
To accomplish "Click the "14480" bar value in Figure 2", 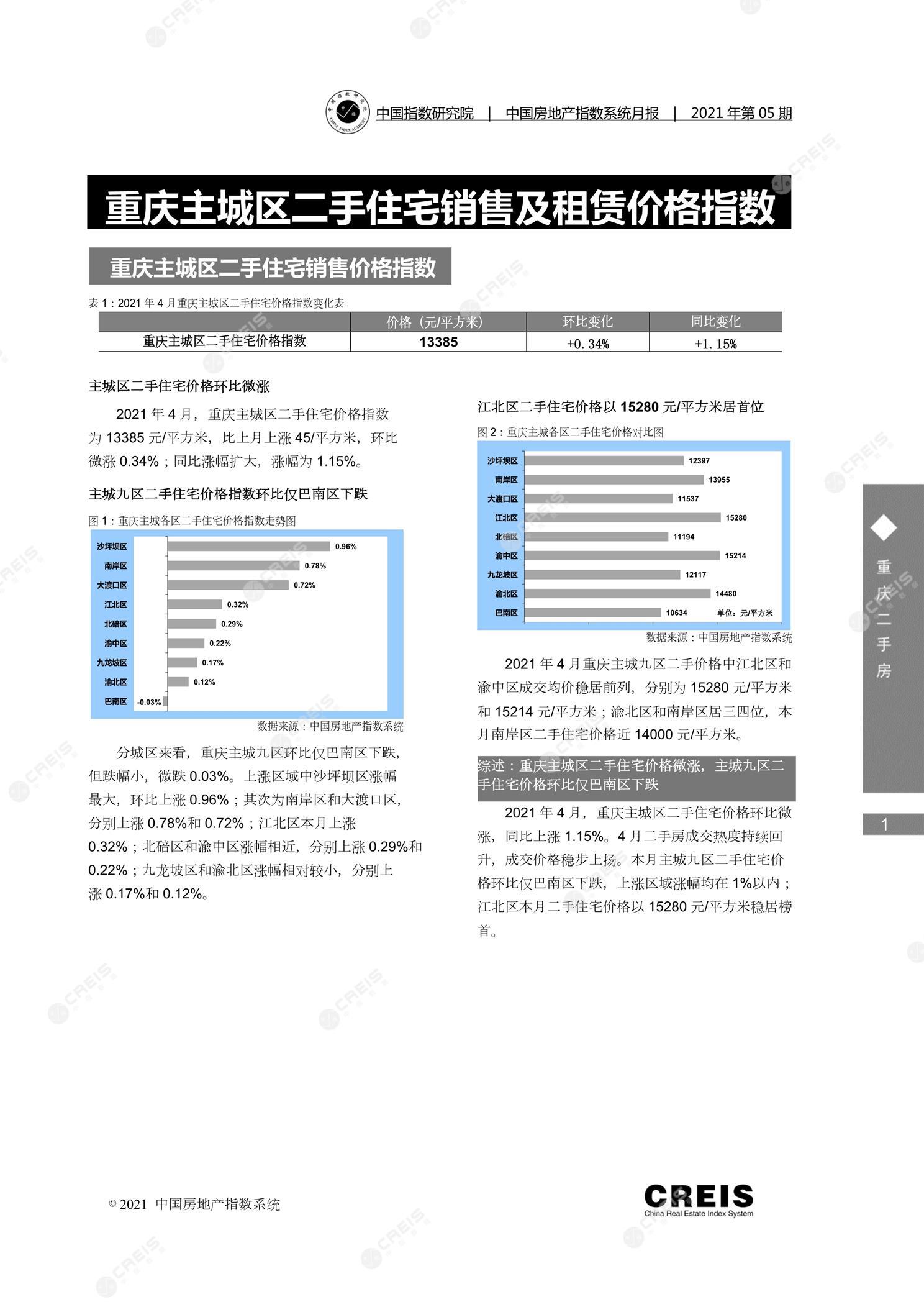I will click(726, 594).
